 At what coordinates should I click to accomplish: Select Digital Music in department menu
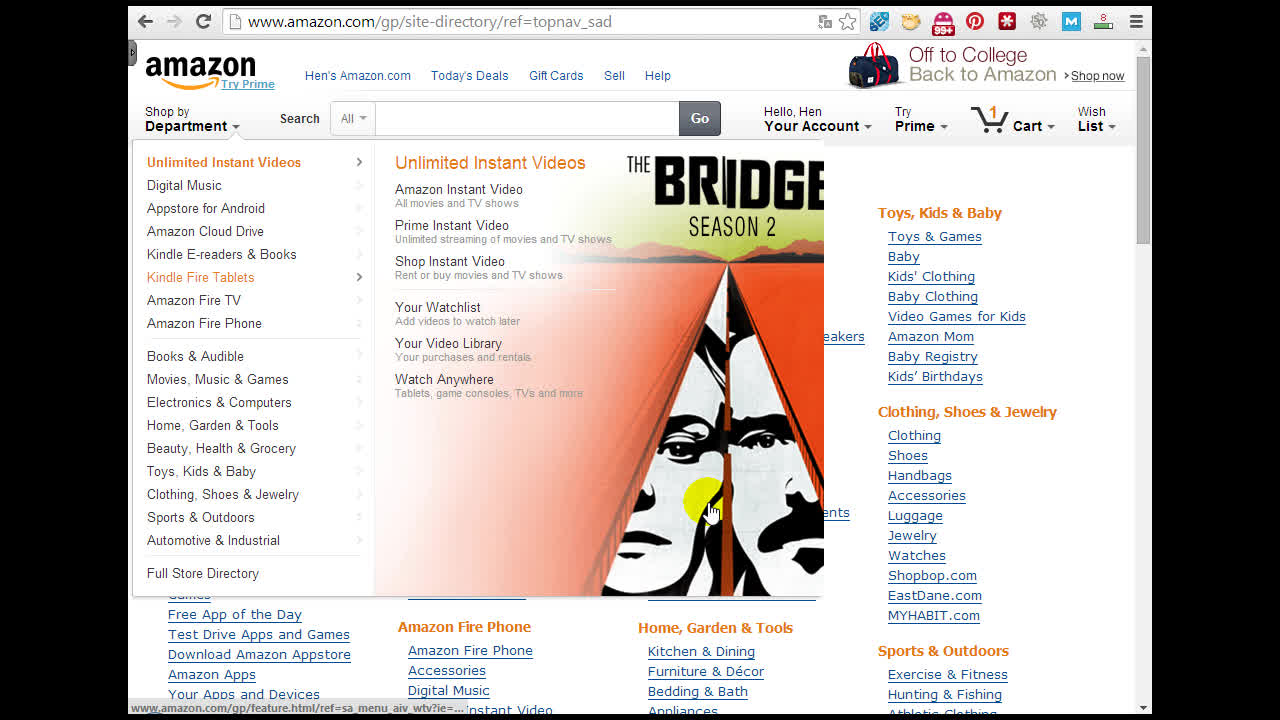(x=184, y=185)
